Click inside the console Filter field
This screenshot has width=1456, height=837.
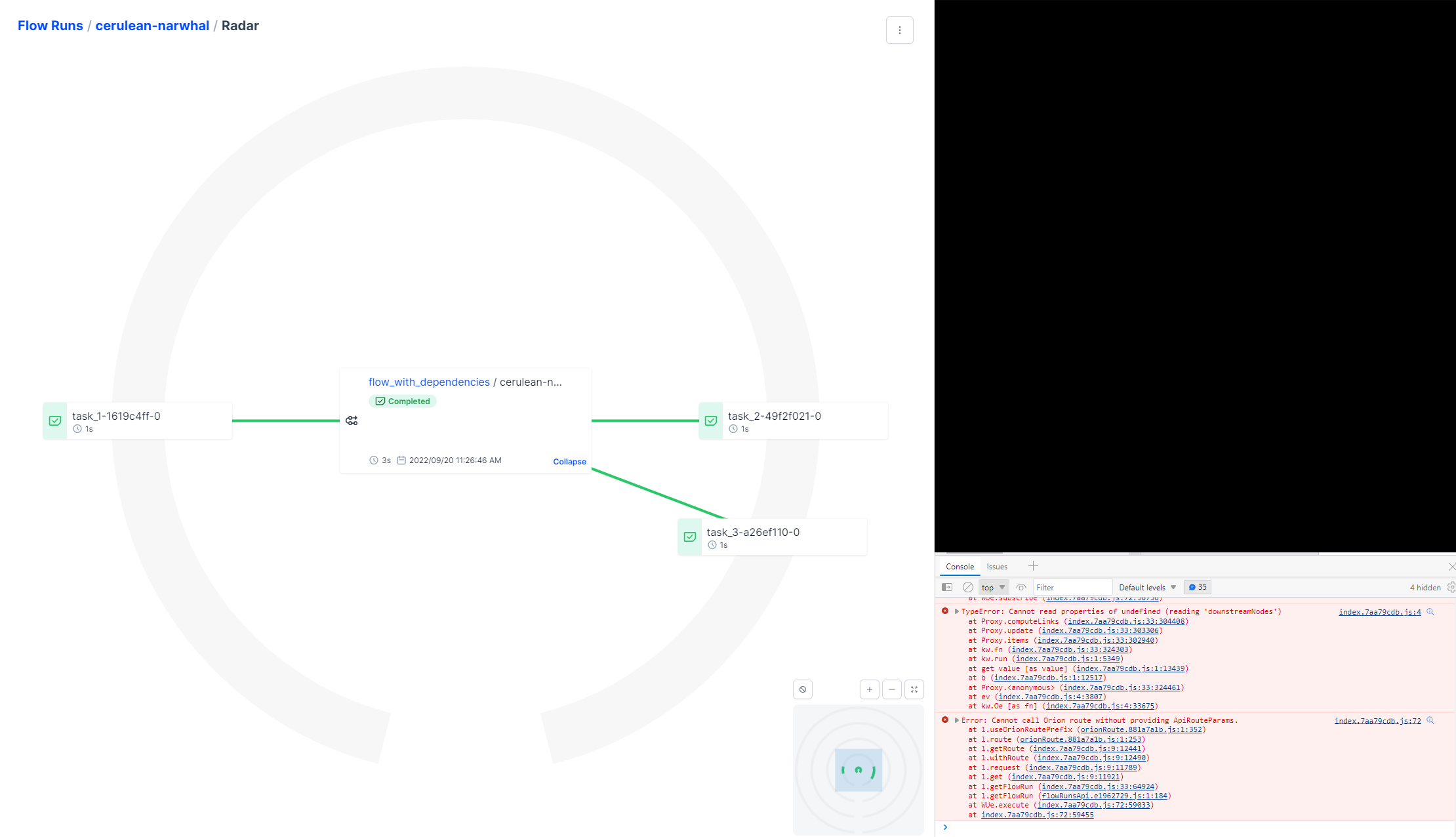pyautogui.click(x=1072, y=587)
